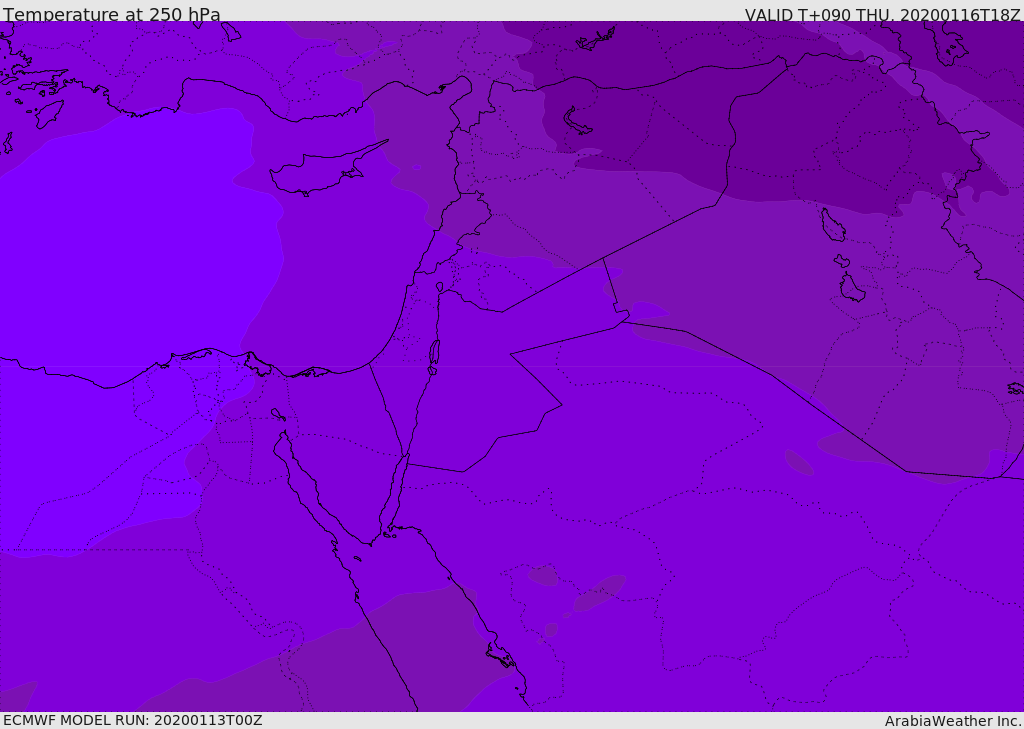This screenshot has width=1024, height=729.
Task: Click the 'Temperature at 250 hPa' title
Action: [112, 14]
